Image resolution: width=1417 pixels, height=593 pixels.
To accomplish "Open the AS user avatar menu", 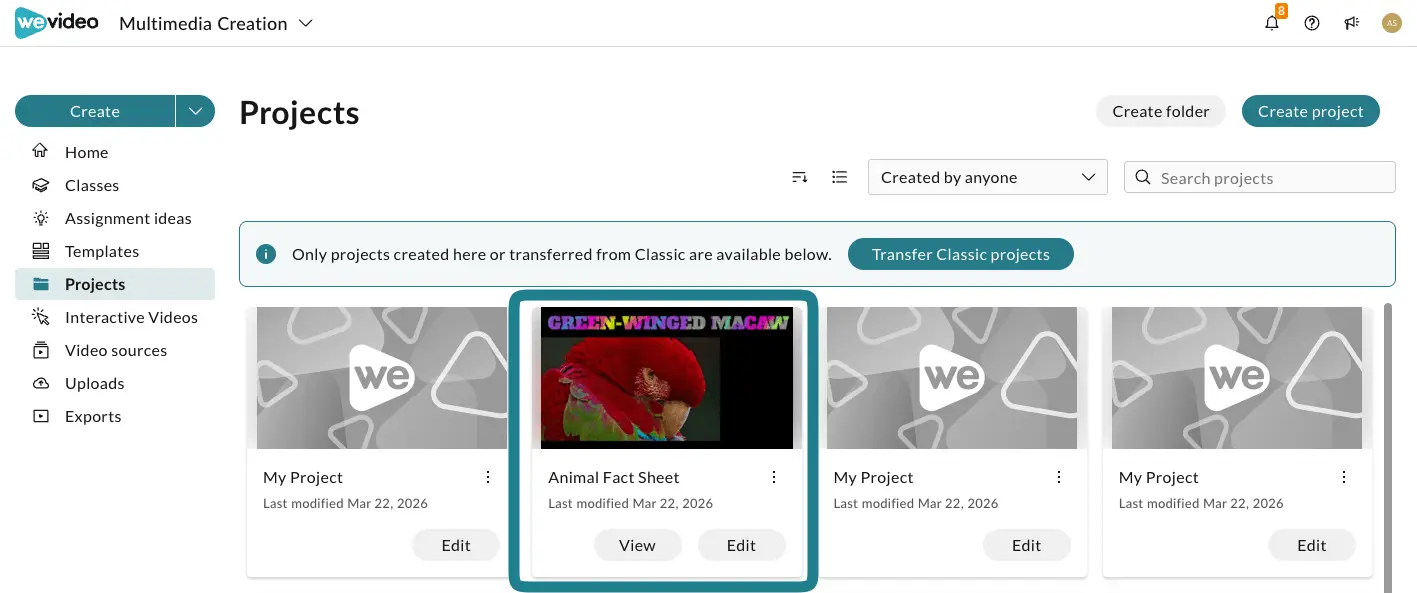I will coord(1391,23).
